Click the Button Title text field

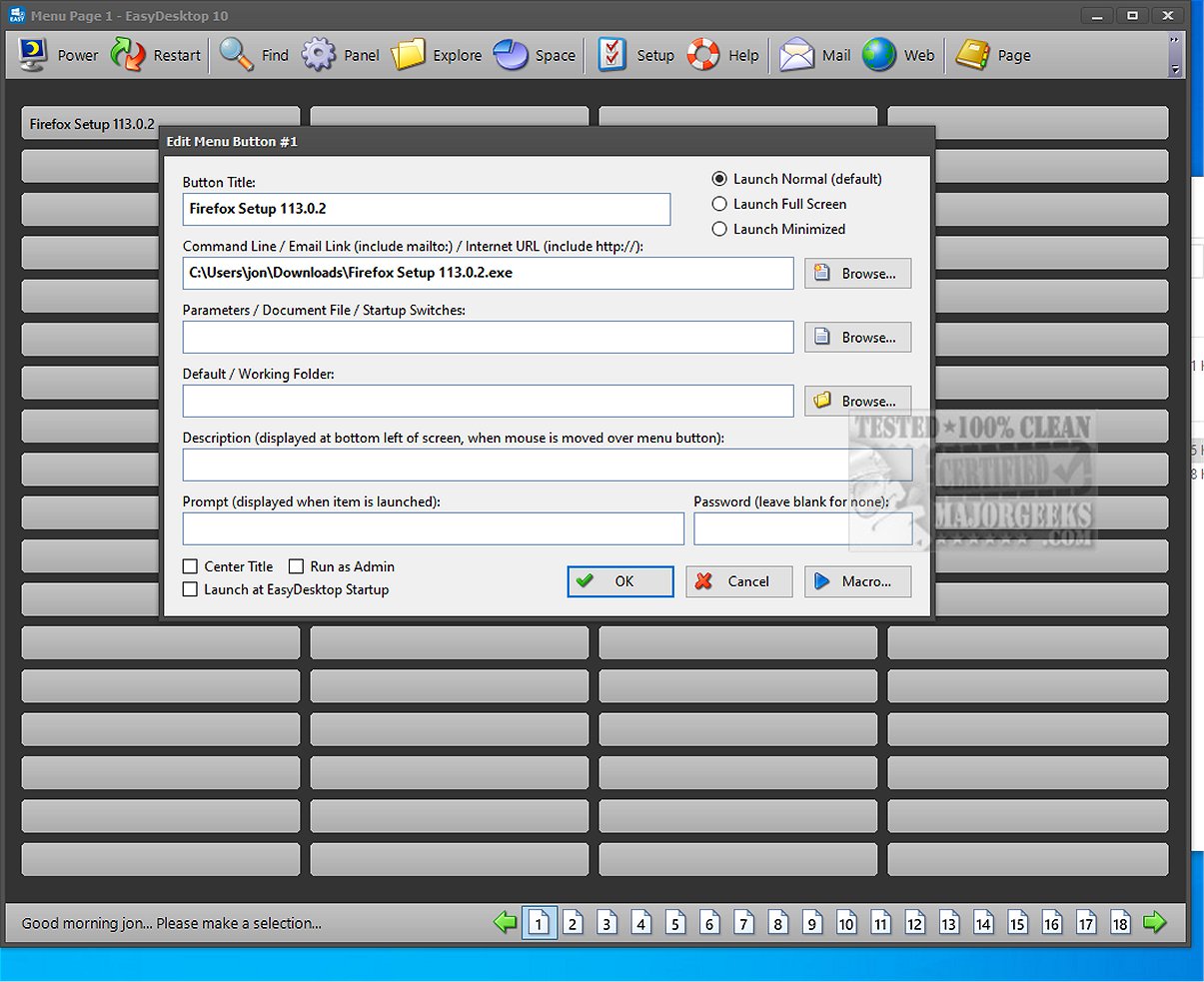pos(427,209)
